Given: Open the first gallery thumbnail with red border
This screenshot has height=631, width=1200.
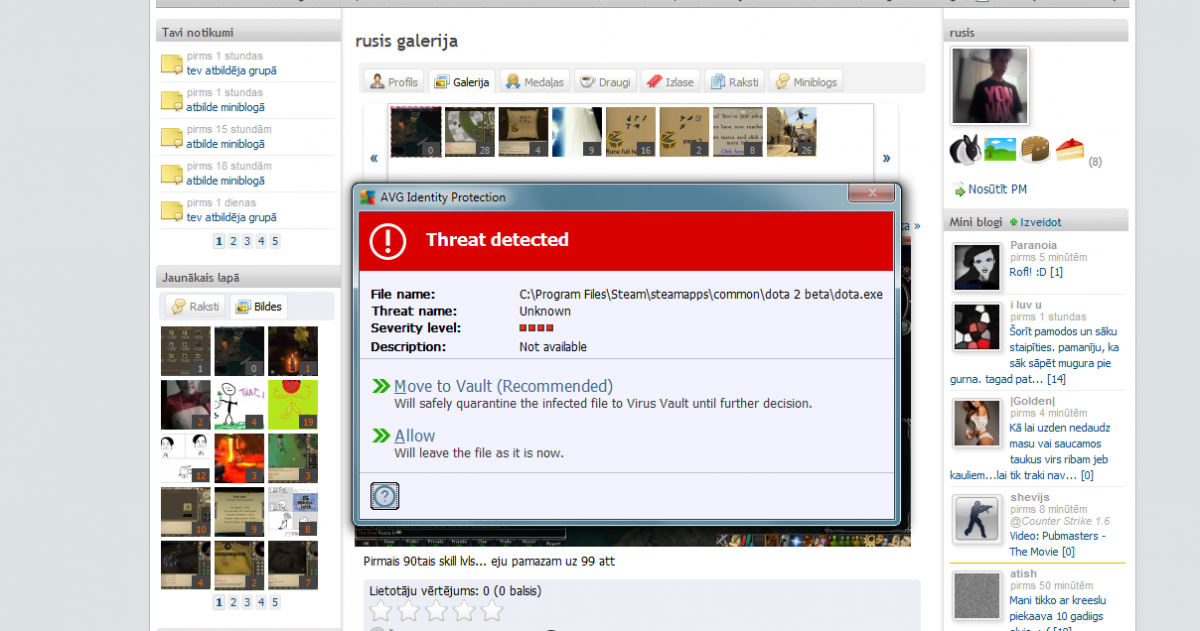Looking at the screenshot, I should (416, 132).
